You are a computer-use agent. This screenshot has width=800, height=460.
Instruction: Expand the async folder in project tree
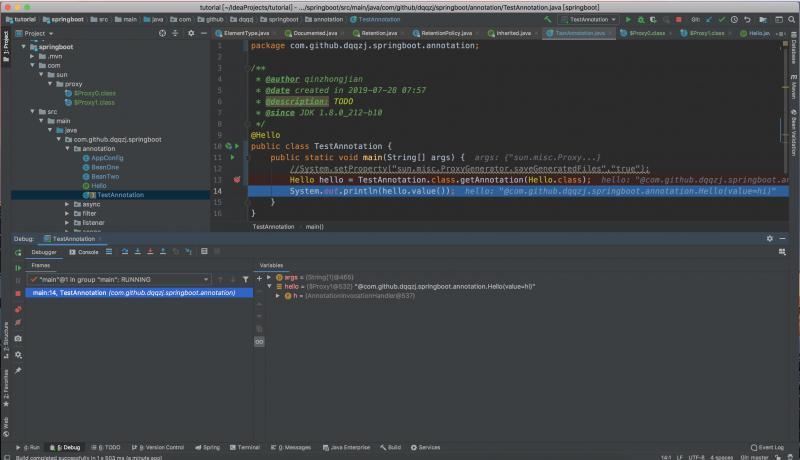pos(68,204)
